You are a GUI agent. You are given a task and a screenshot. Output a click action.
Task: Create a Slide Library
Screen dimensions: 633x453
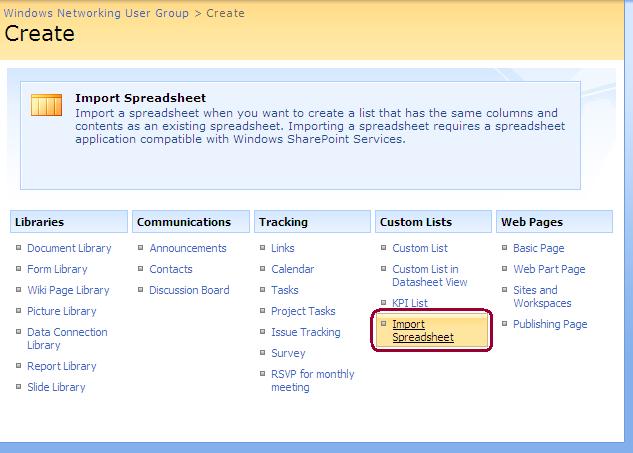click(56, 387)
